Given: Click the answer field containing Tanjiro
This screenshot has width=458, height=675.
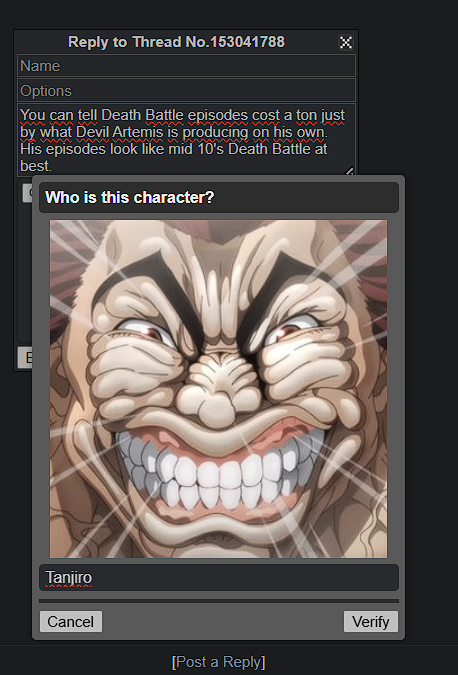Looking at the screenshot, I should click(x=219, y=577).
